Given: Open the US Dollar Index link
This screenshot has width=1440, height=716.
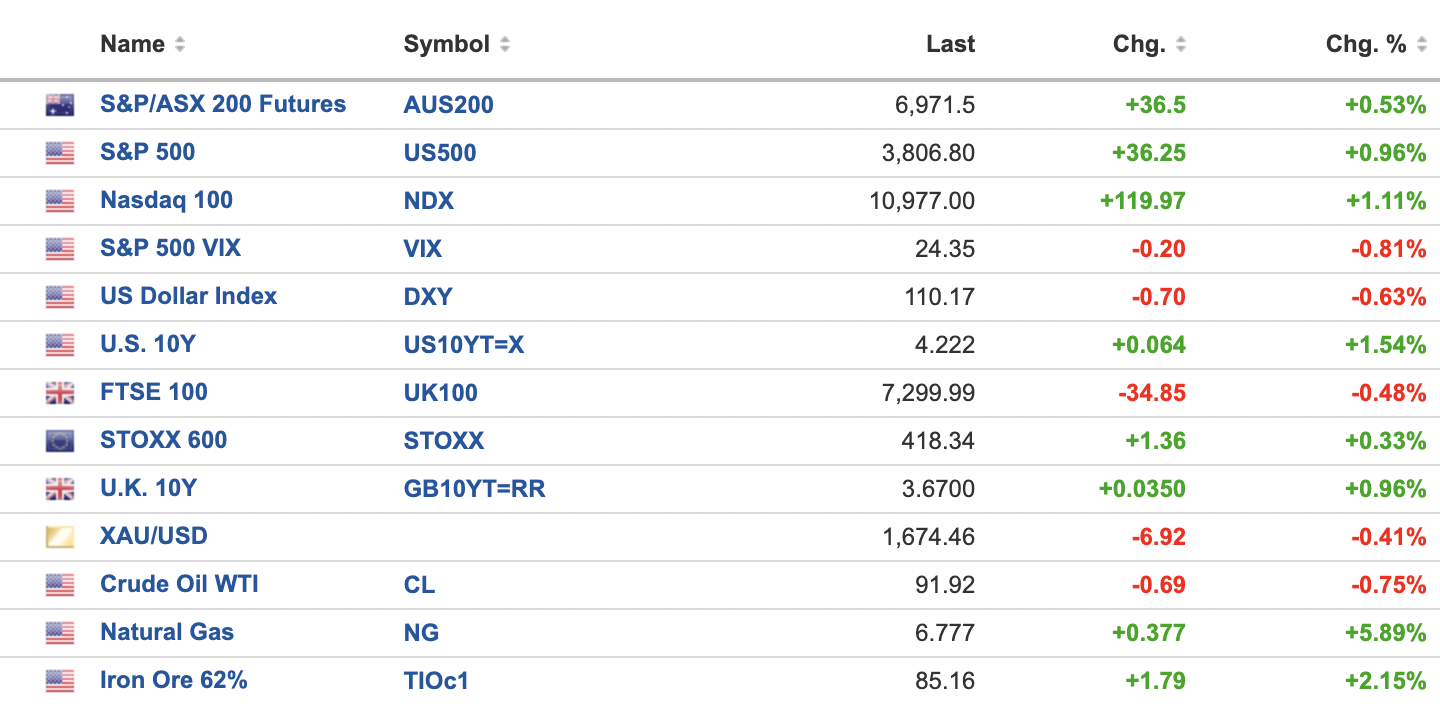Looking at the screenshot, I should (x=188, y=296).
